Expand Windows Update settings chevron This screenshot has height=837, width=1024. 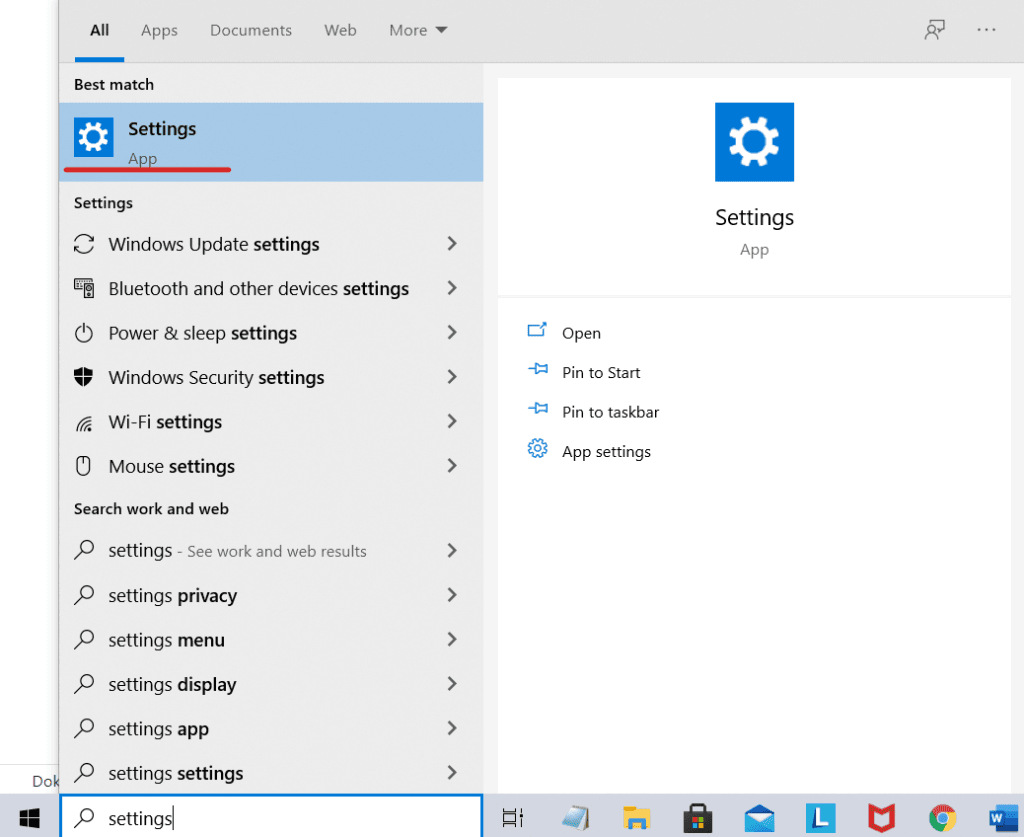pos(452,244)
